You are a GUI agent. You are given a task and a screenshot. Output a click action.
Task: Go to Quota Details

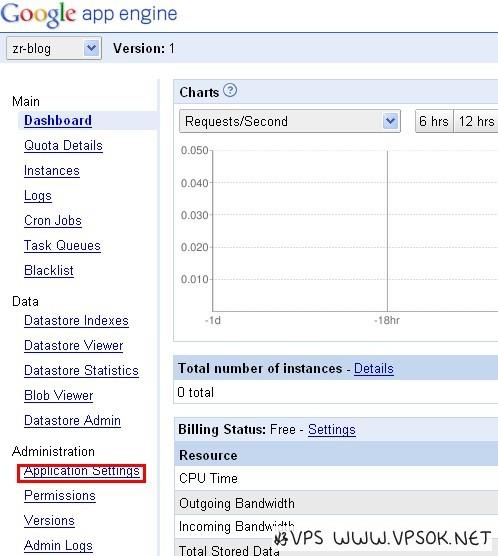63,146
